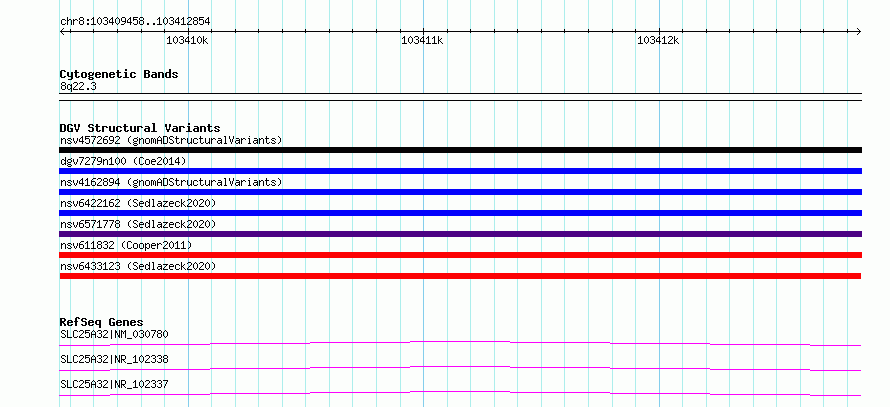This screenshot has width=890, height=407.
Task: Open dgv7279n100 (Coe2014) label
Action: [123, 161]
